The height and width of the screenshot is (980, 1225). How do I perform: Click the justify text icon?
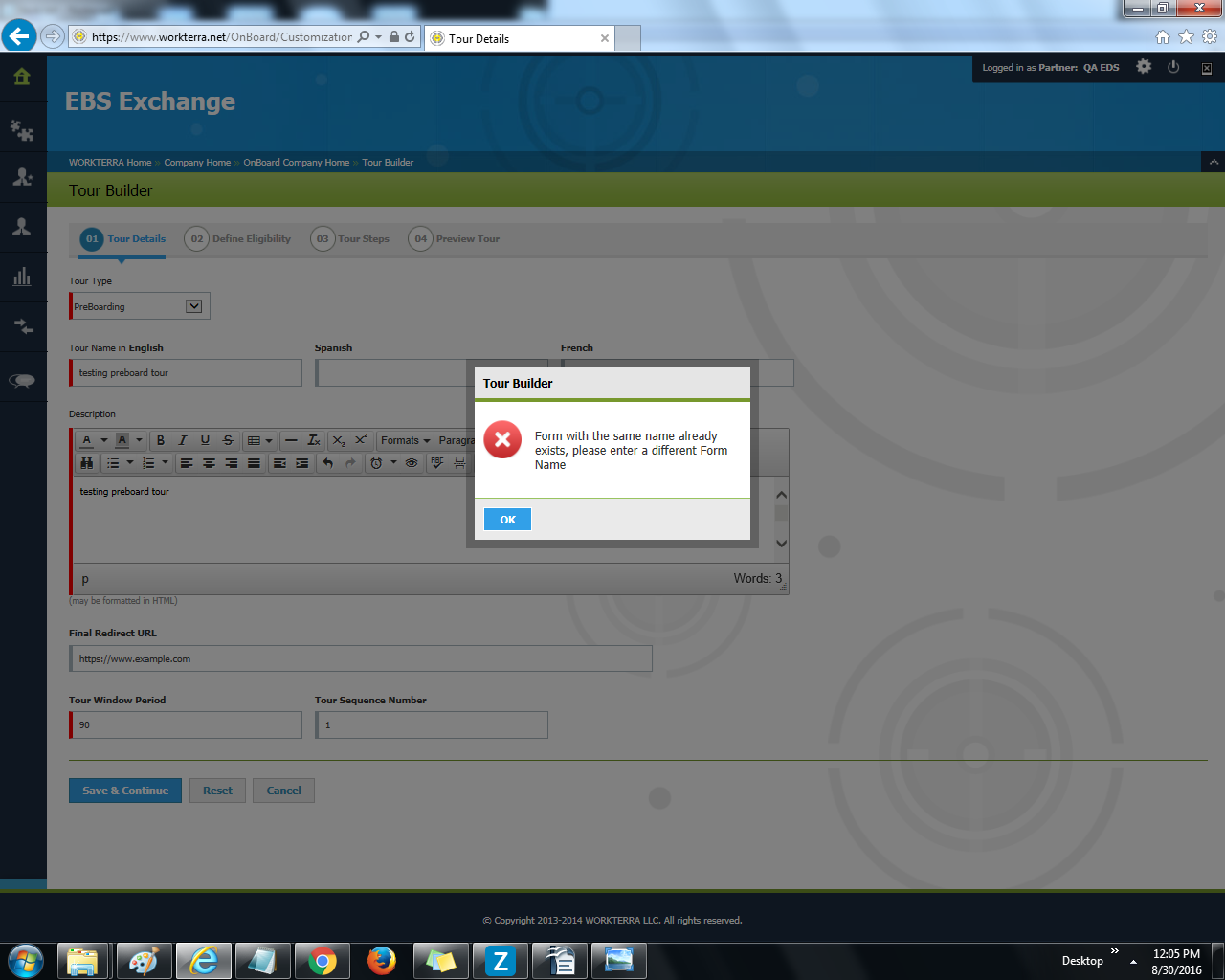254,463
